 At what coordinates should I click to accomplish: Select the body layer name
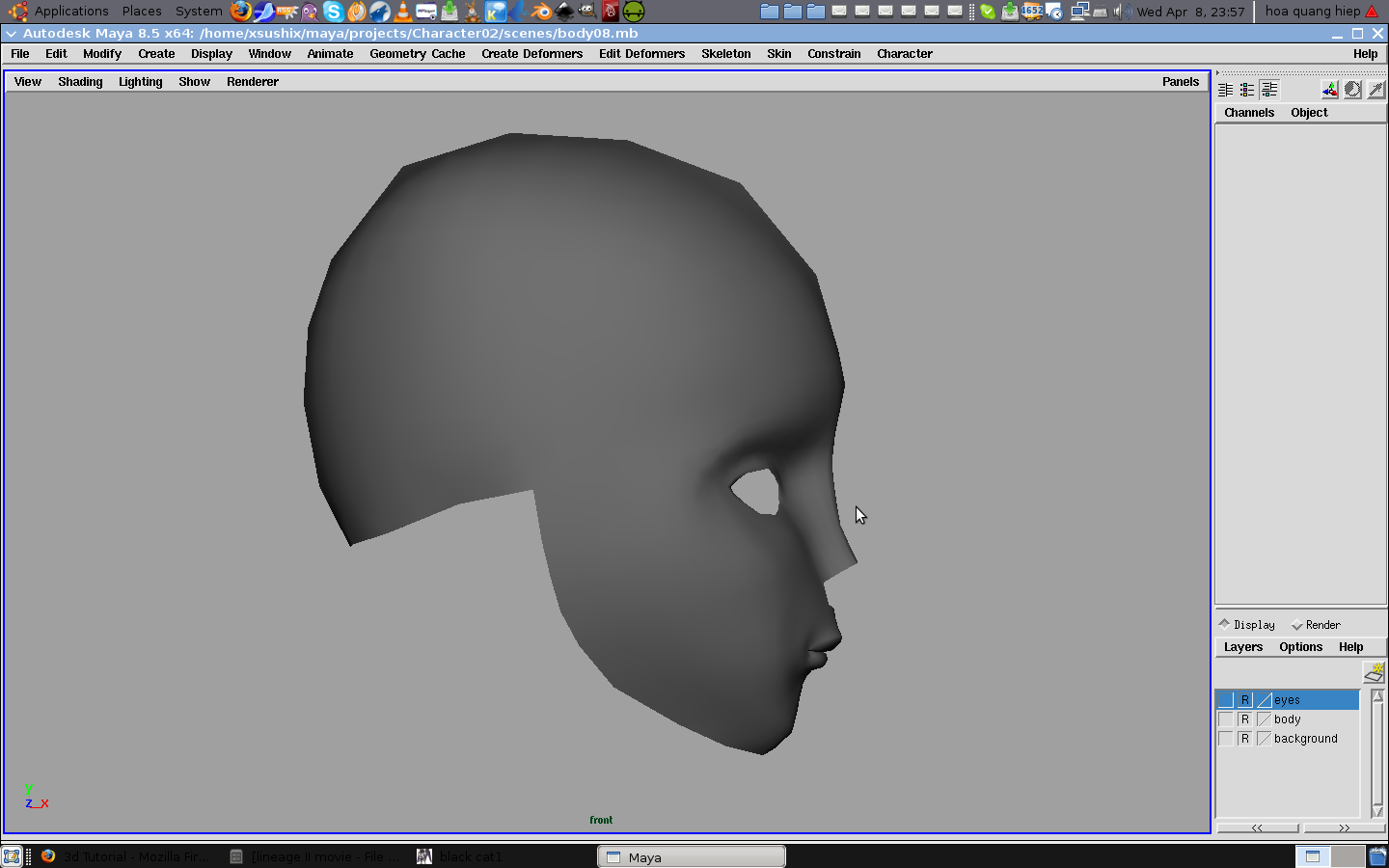pos(1287,719)
